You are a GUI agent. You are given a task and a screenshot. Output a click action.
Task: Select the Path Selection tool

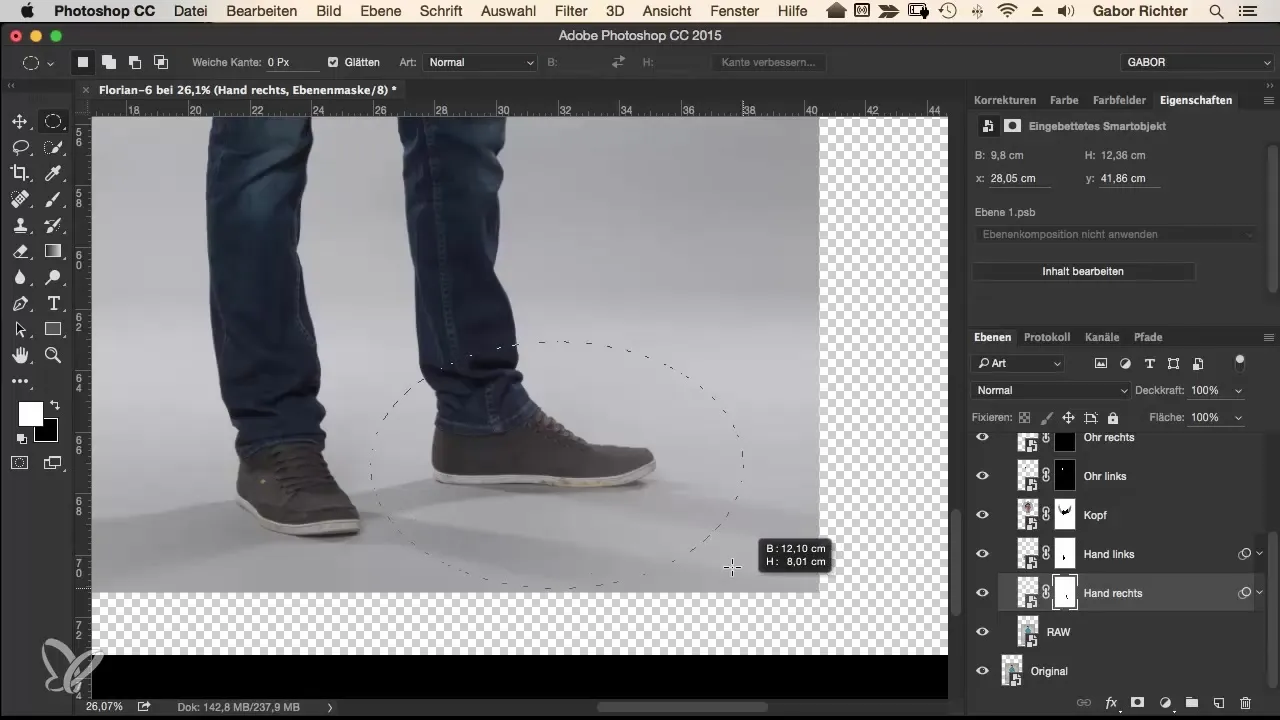point(20,329)
